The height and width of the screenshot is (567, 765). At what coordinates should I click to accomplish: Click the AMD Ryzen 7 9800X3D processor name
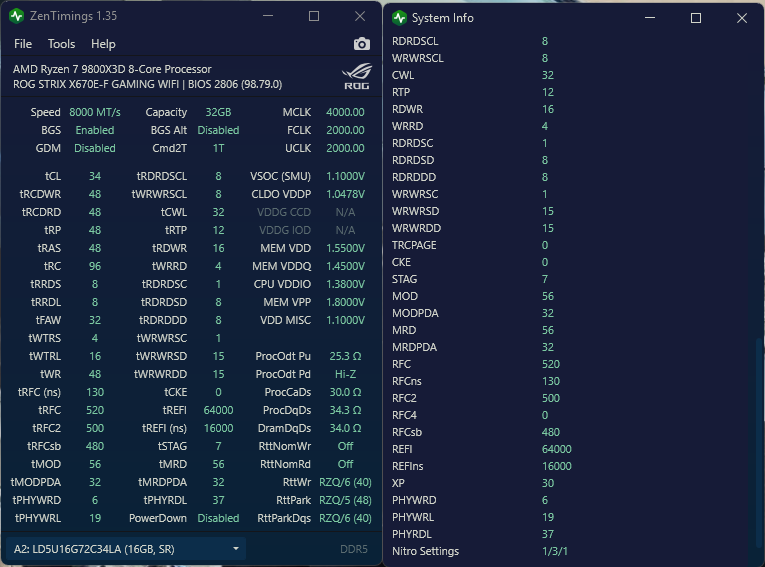click(x=112, y=69)
